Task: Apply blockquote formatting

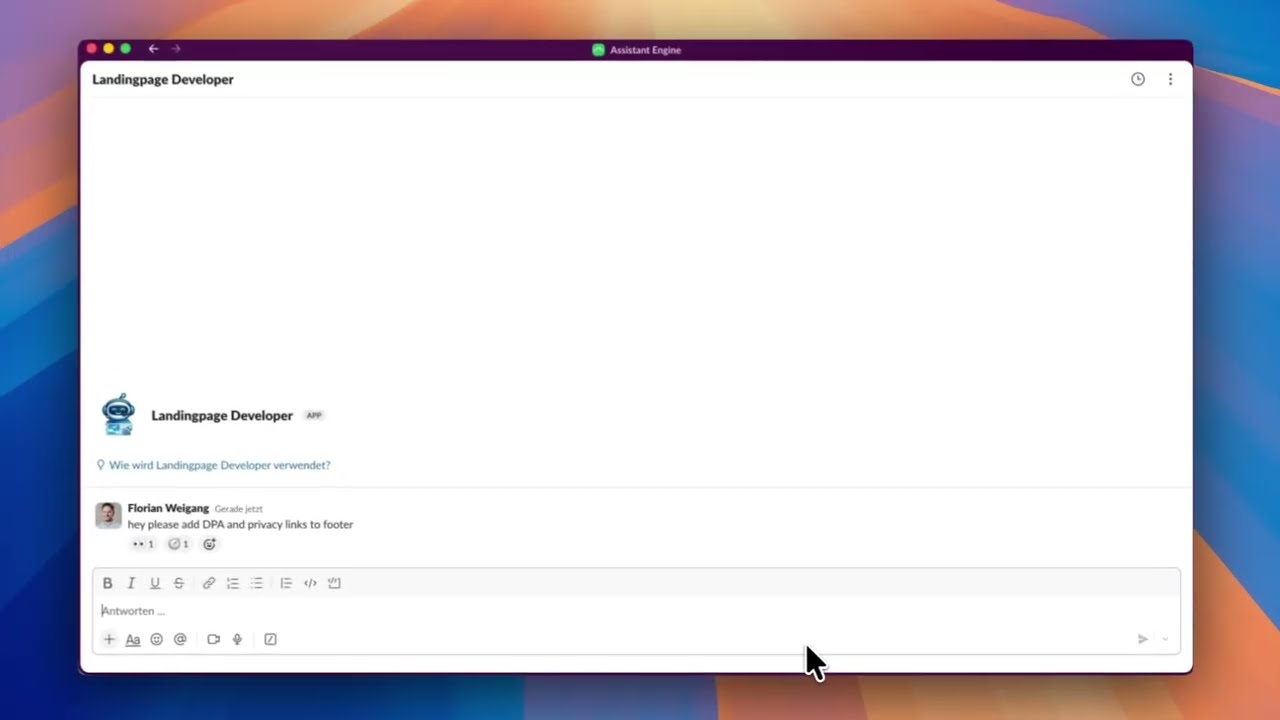Action: tap(286, 583)
